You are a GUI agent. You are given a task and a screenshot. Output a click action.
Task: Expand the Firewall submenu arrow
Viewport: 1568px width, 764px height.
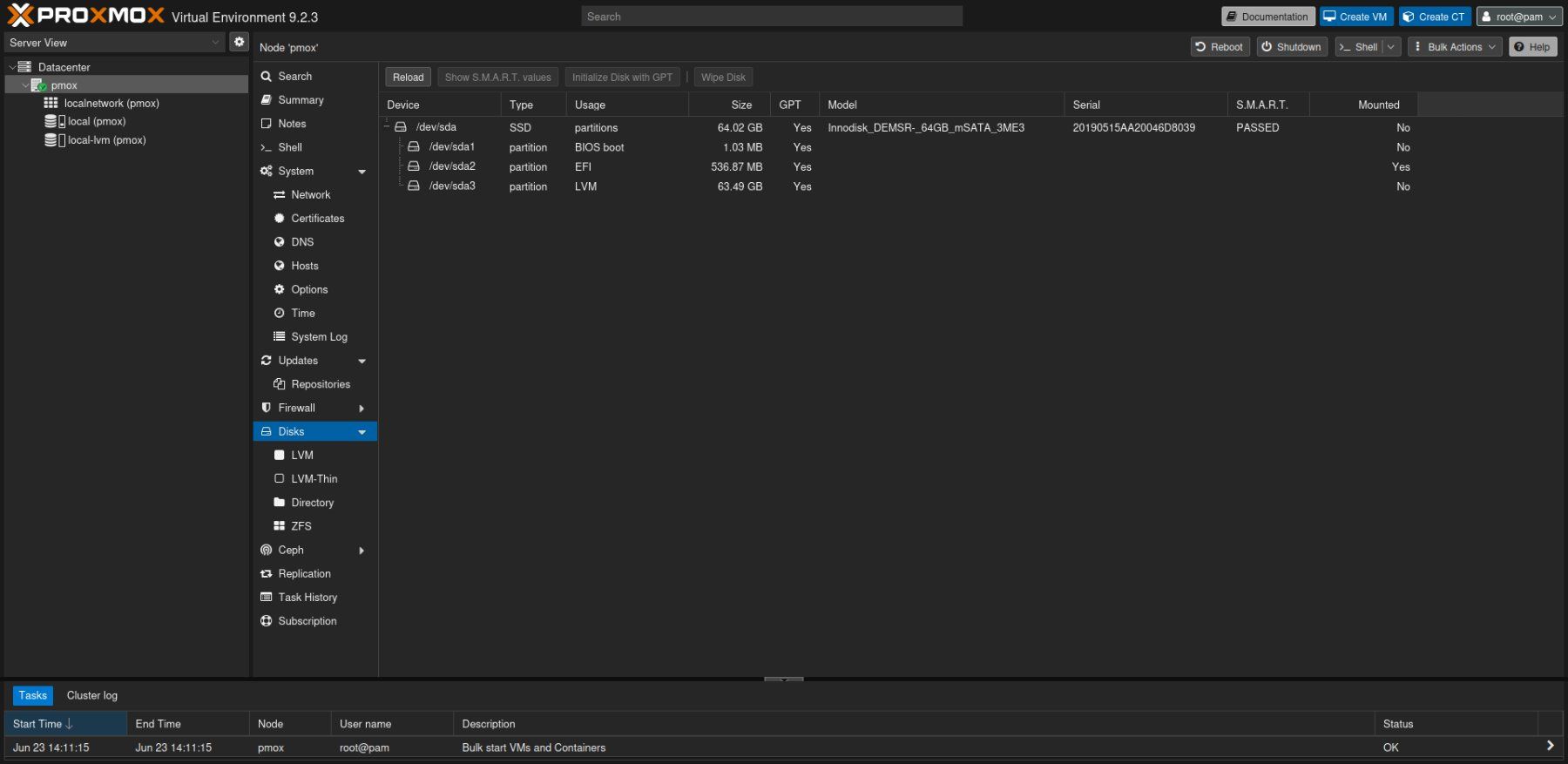362,409
